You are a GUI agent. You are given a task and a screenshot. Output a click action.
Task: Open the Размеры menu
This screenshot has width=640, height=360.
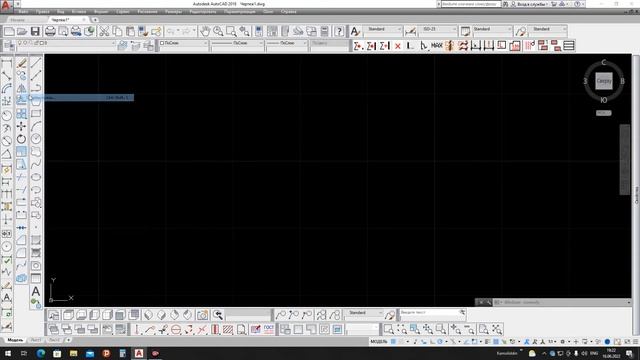(173, 12)
